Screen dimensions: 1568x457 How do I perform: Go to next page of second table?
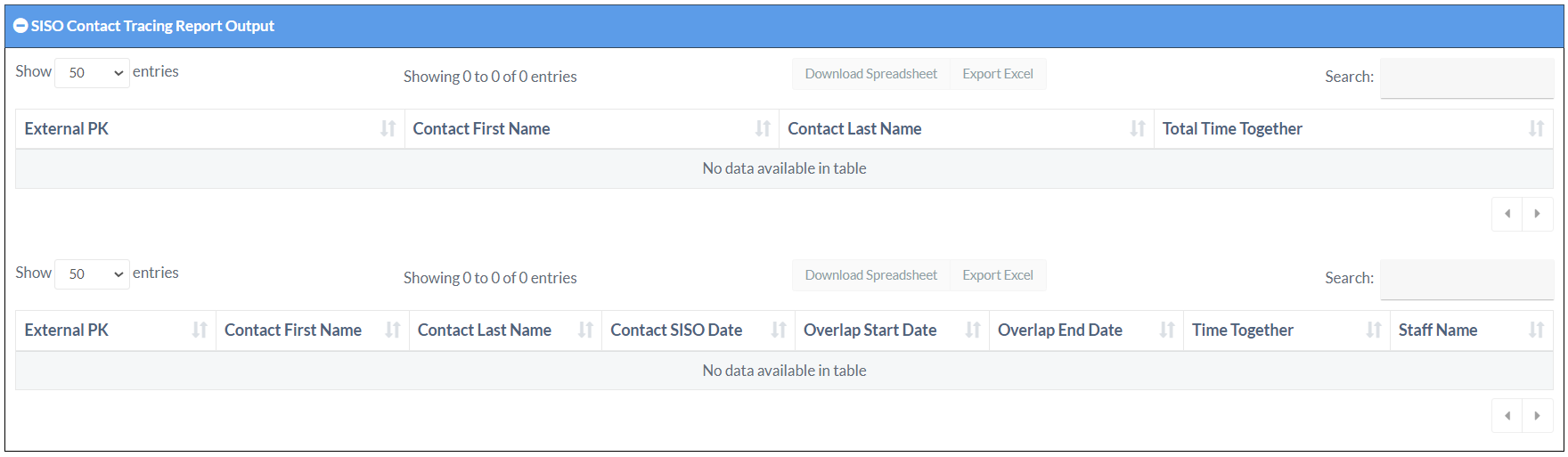coord(1537,416)
